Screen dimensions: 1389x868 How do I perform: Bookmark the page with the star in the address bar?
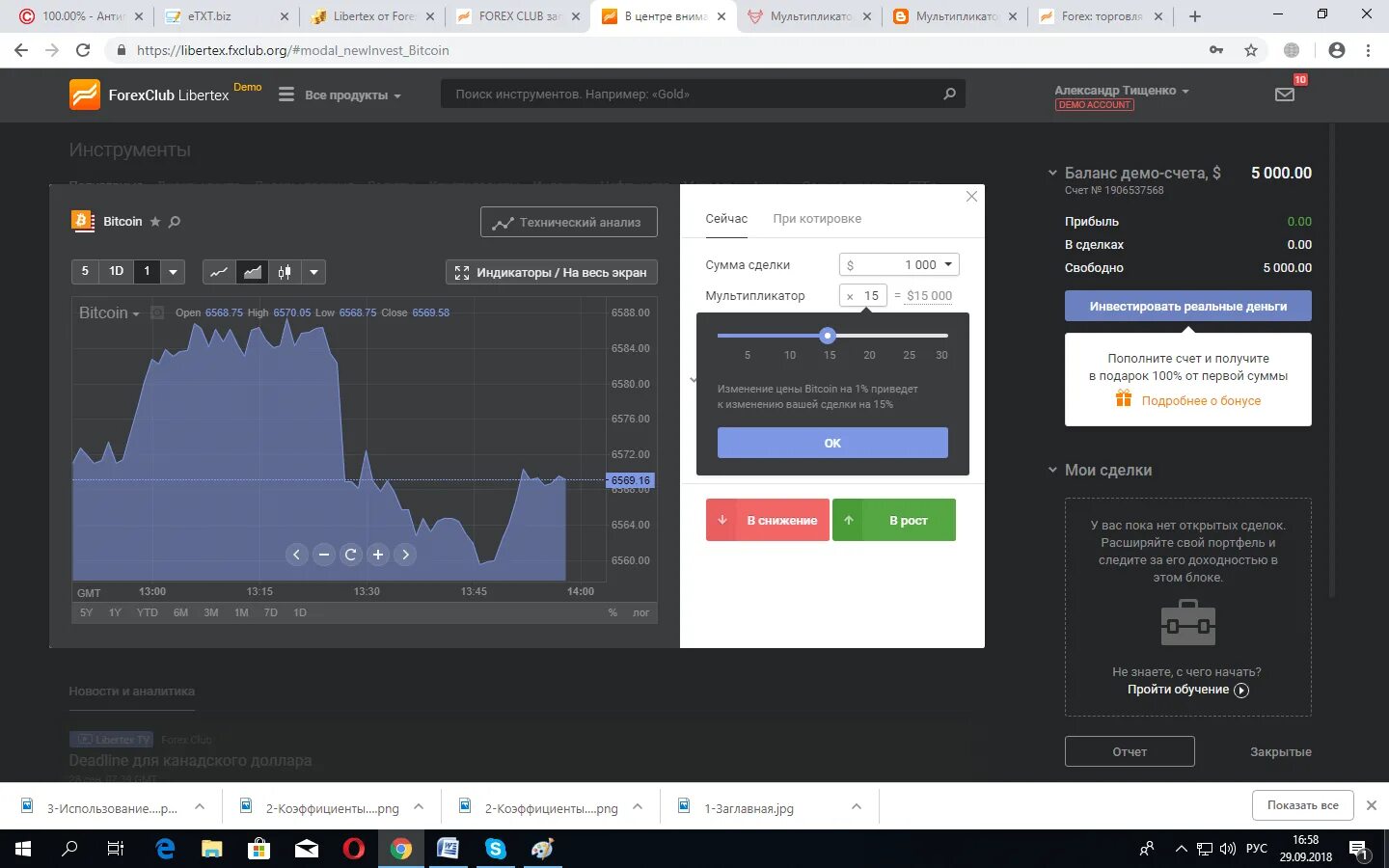click(1251, 50)
